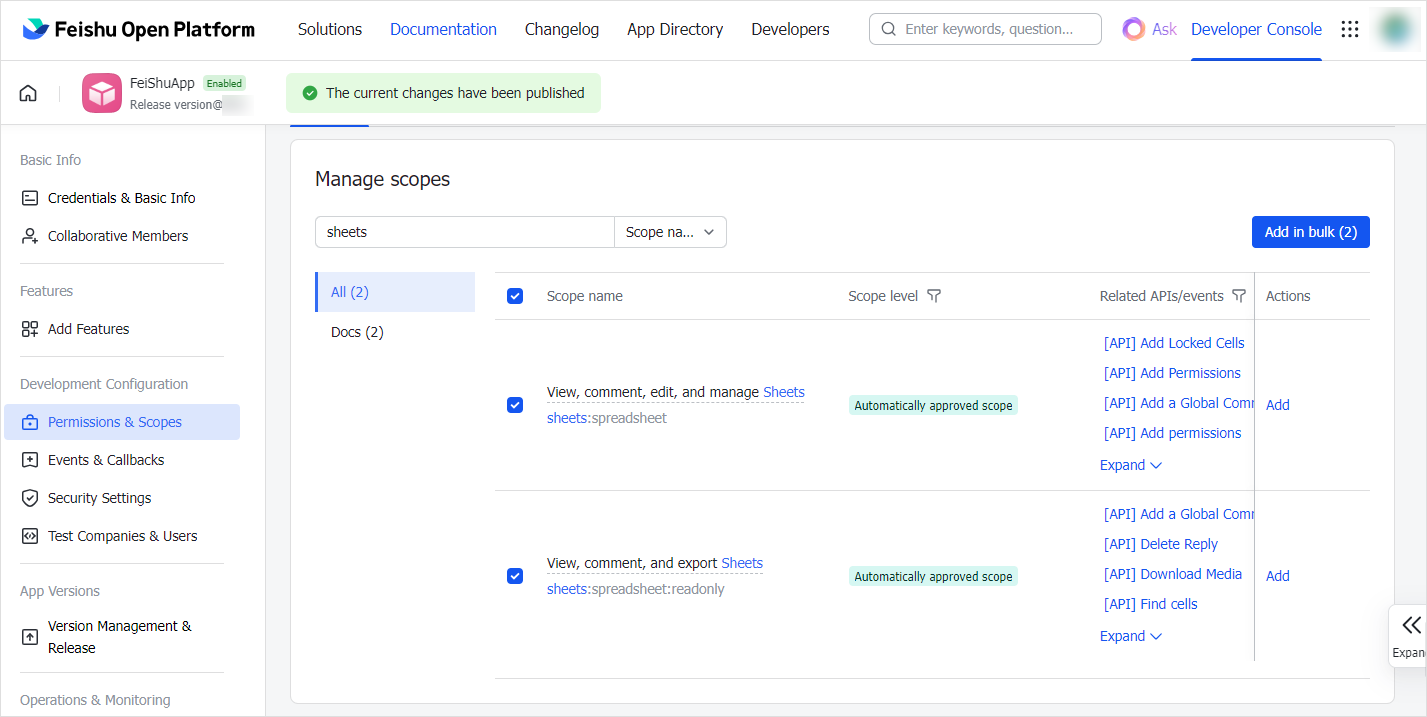The image size is (1427, 717).
Task: Open the lowercase [API] Add permissions link
Action: [x=1172, y=433]
